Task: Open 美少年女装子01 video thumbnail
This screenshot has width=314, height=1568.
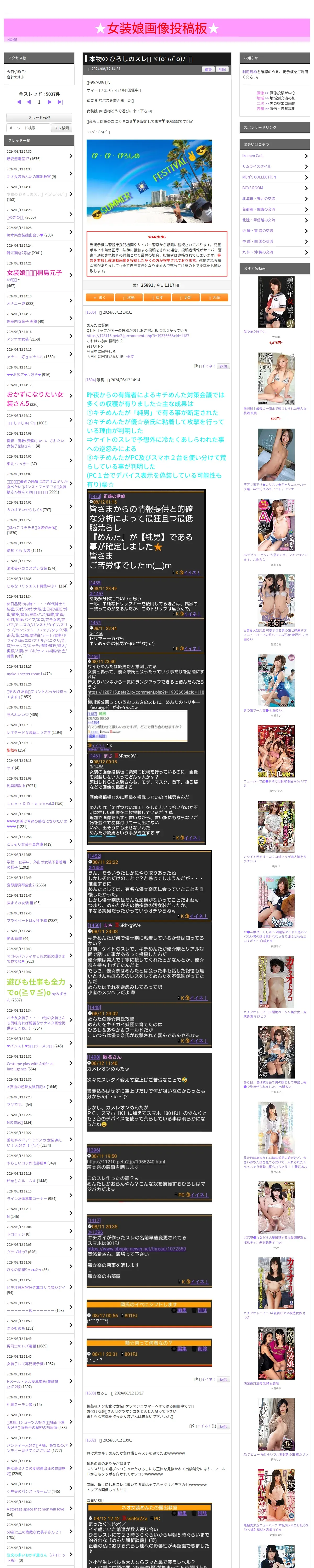Action: pos(276,301)
